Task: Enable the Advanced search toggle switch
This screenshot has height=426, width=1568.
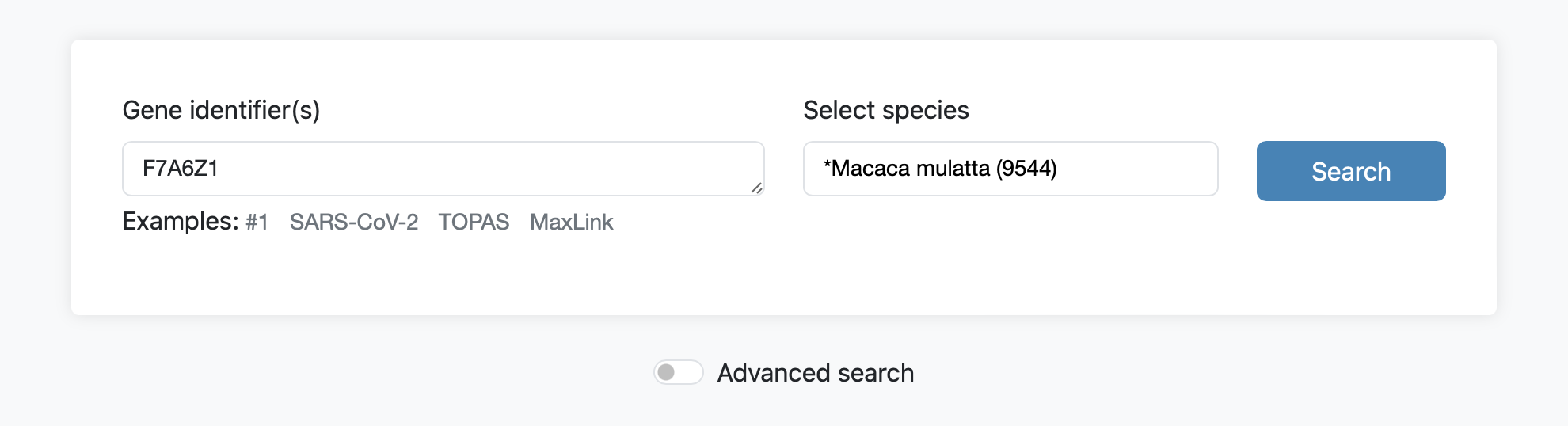Action: click(679, 372)
